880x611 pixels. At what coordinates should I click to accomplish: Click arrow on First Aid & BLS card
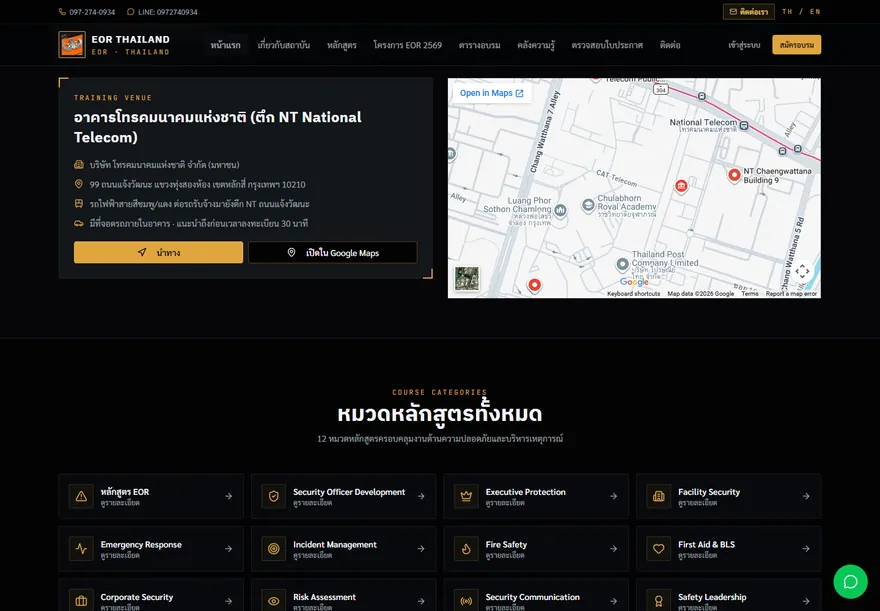(x=806, y=549)
